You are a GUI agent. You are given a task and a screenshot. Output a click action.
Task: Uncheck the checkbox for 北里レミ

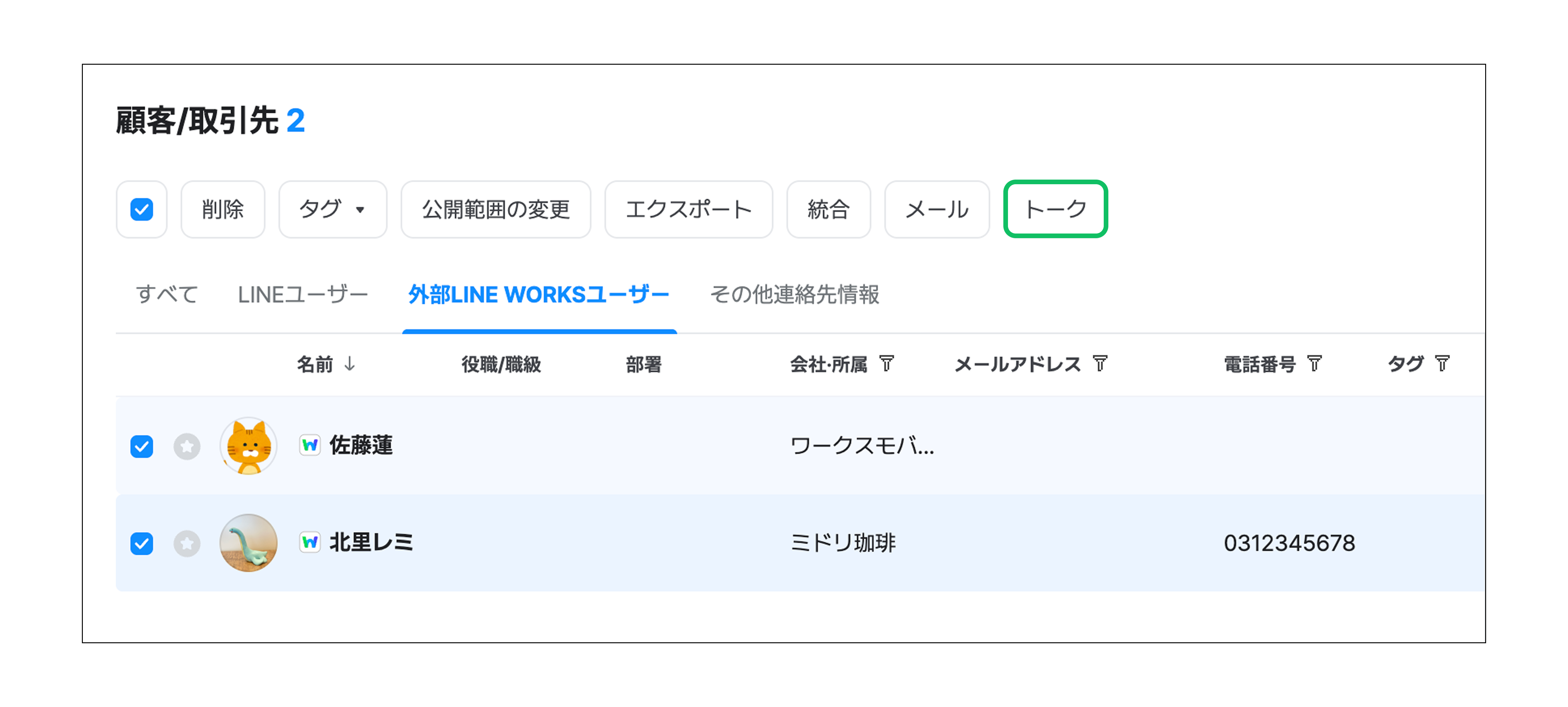pos(142,543)
